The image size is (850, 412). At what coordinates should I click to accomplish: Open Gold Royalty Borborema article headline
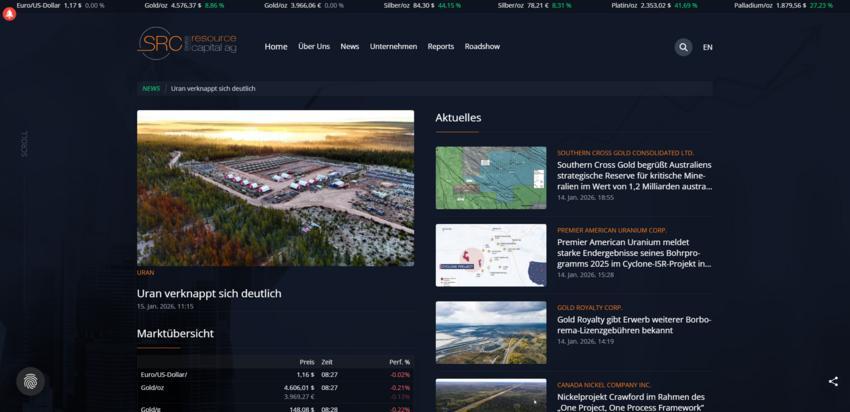(634, 325)
